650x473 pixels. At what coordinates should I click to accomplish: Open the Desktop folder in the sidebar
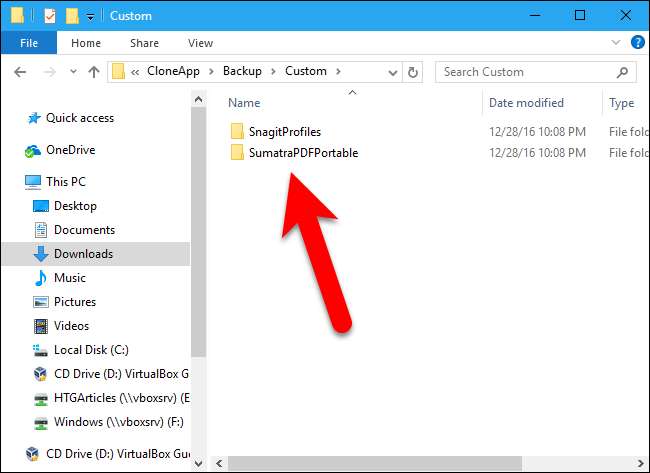75,206
